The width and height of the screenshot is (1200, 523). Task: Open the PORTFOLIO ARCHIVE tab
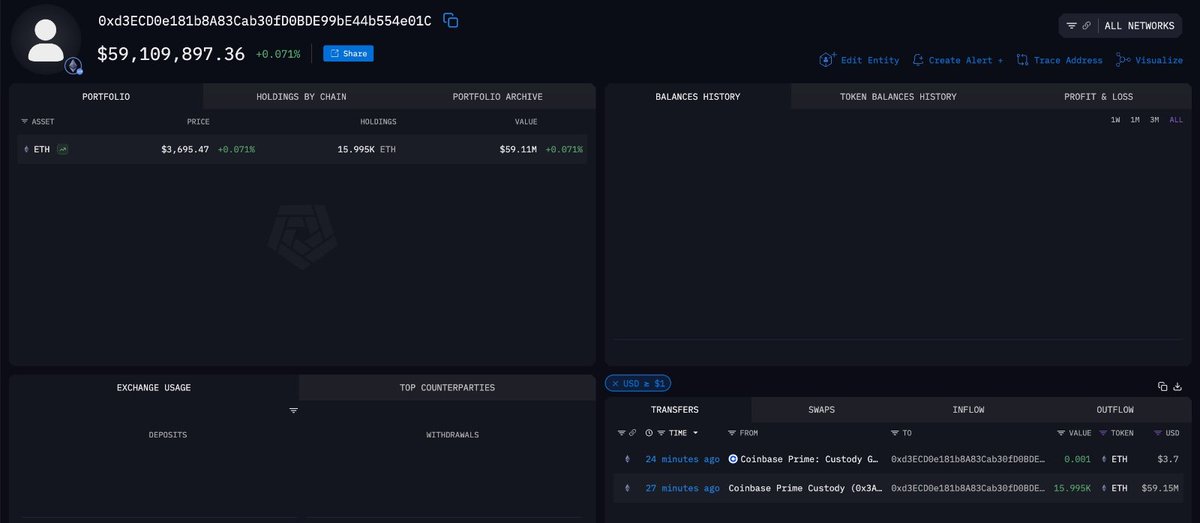pyautogui.click(x=497, y=97)
